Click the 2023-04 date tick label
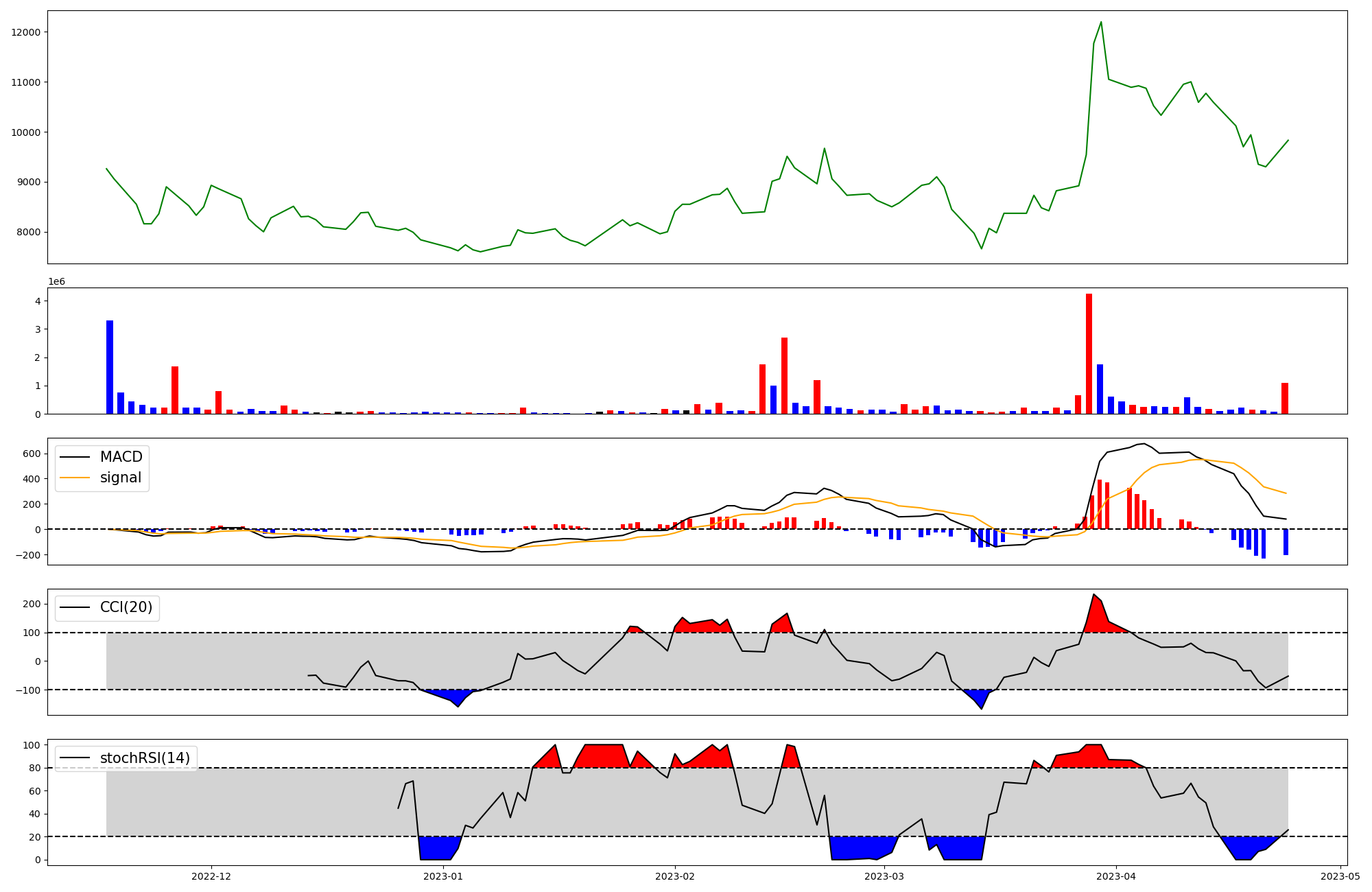The image size is (1372, 892). 1116,876
